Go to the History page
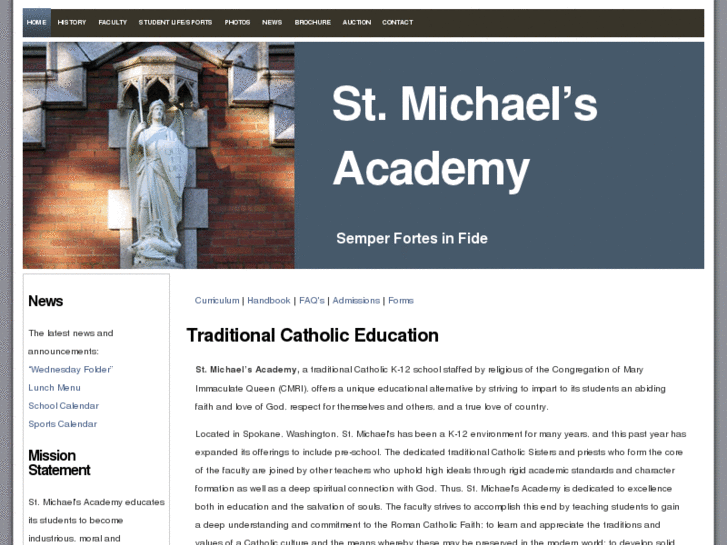Image resolution: width=727 pixels, height=545 pixels. coord(72,22)
